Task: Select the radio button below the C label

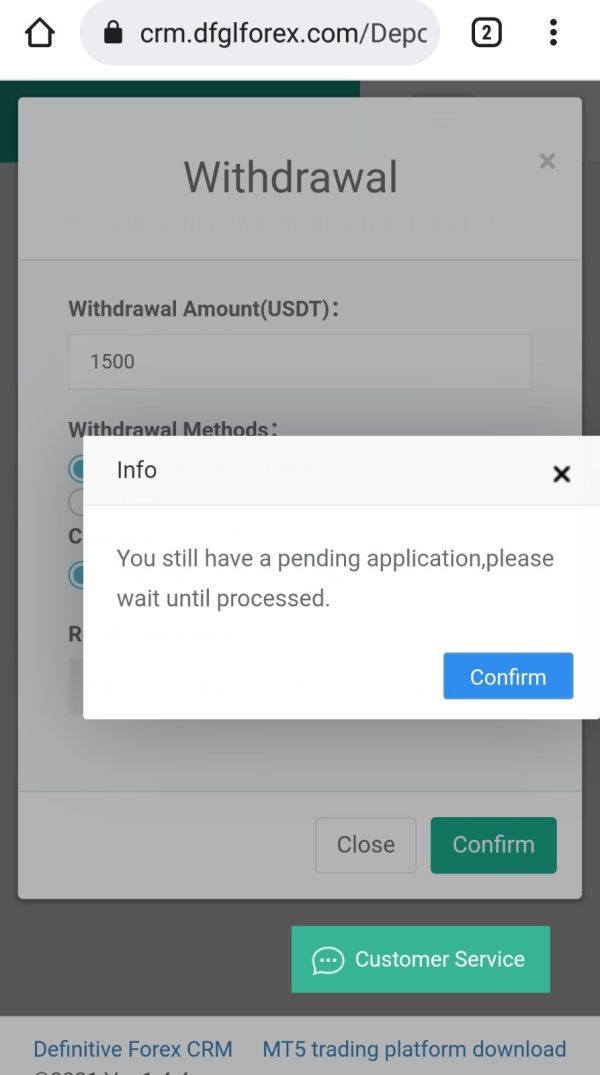Action: (x=76, y=575)
